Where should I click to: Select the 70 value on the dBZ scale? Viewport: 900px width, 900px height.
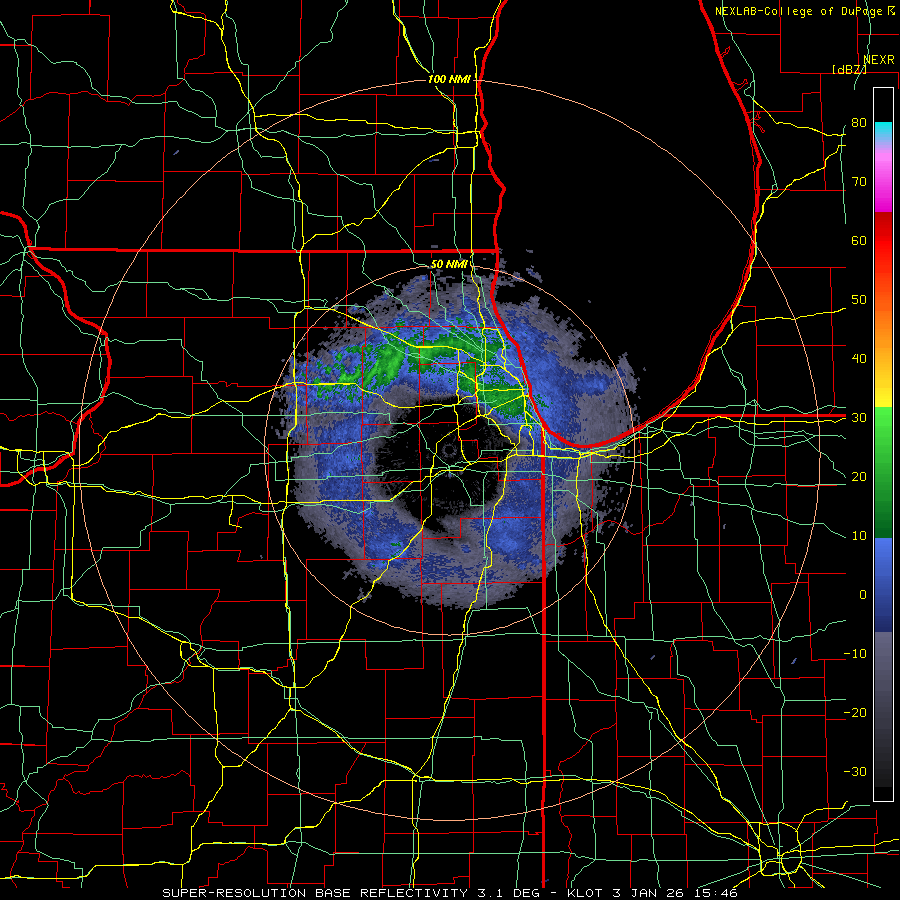click(x=859, y=181)
